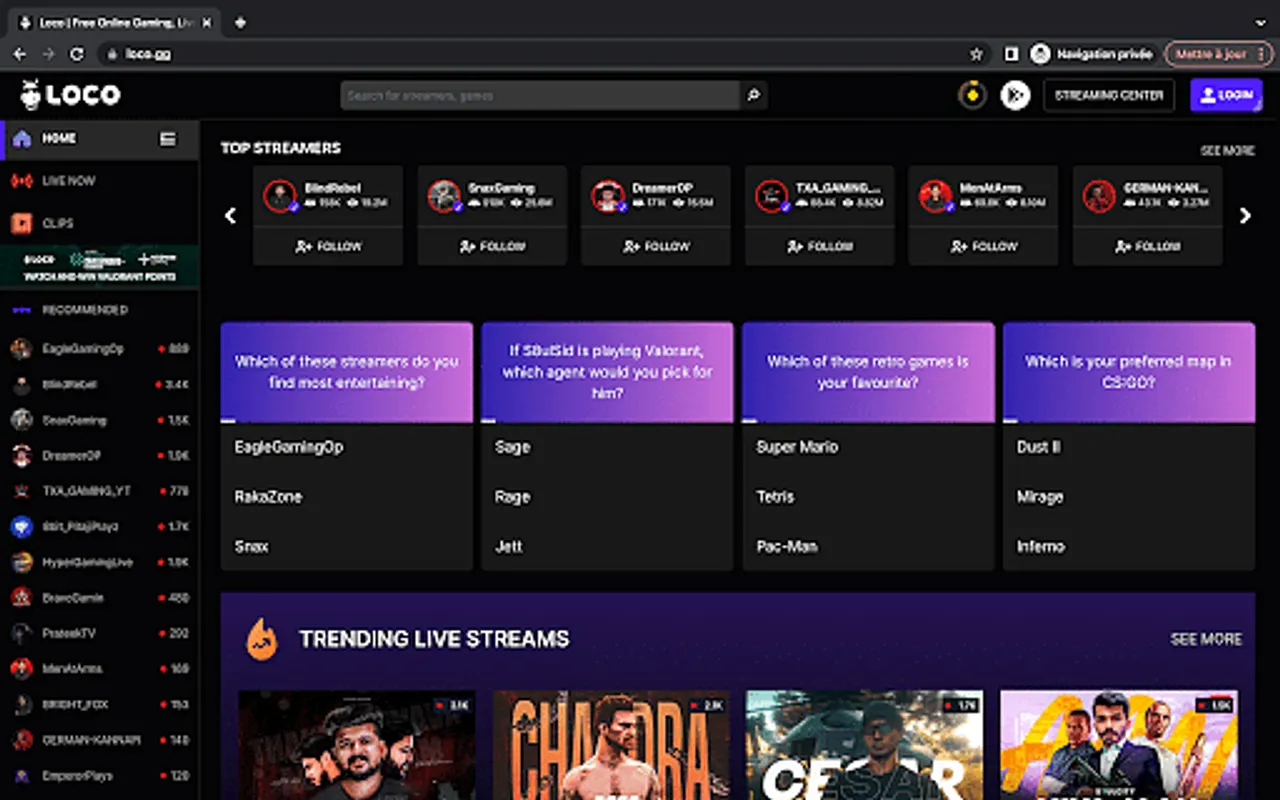Open the Streaming Center

[x=1109, y=95]
